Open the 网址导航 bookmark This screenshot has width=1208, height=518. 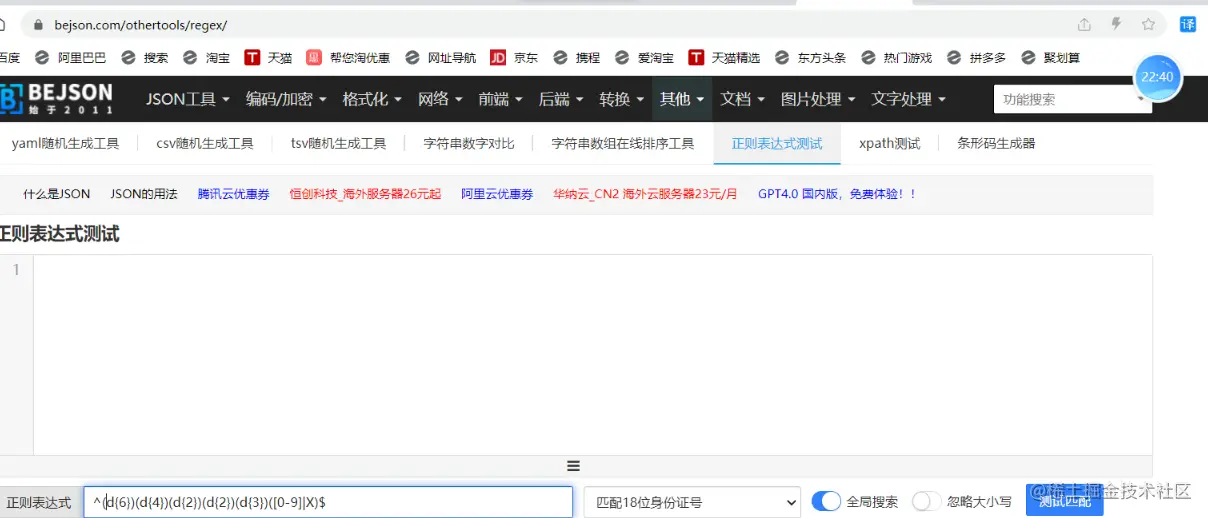(441, 58)
